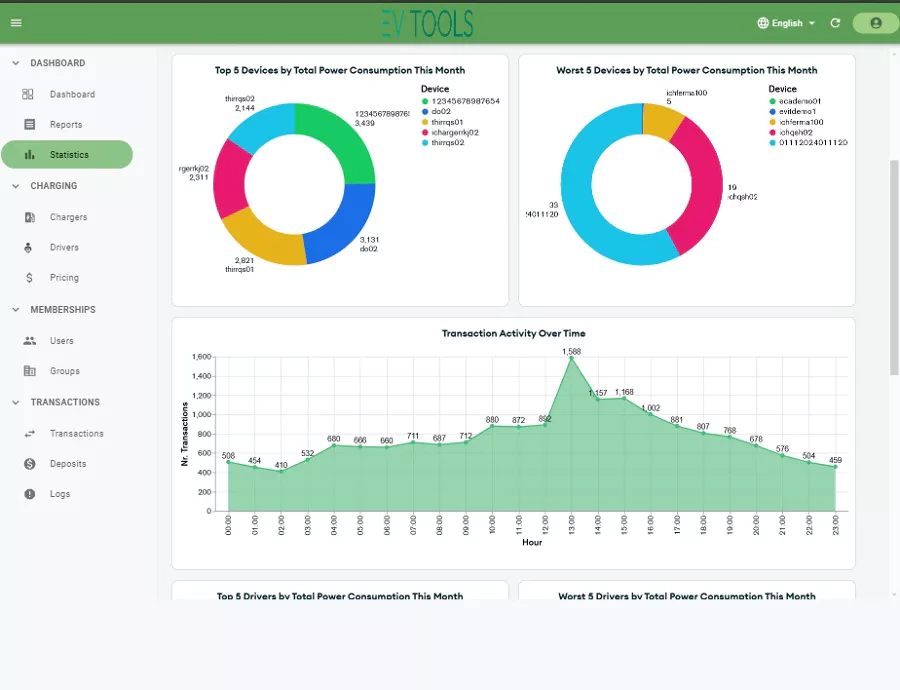Select Statistics in the sidebar
Image resolution: width=900 pixels, height=690 pixels.
point(67,155)
